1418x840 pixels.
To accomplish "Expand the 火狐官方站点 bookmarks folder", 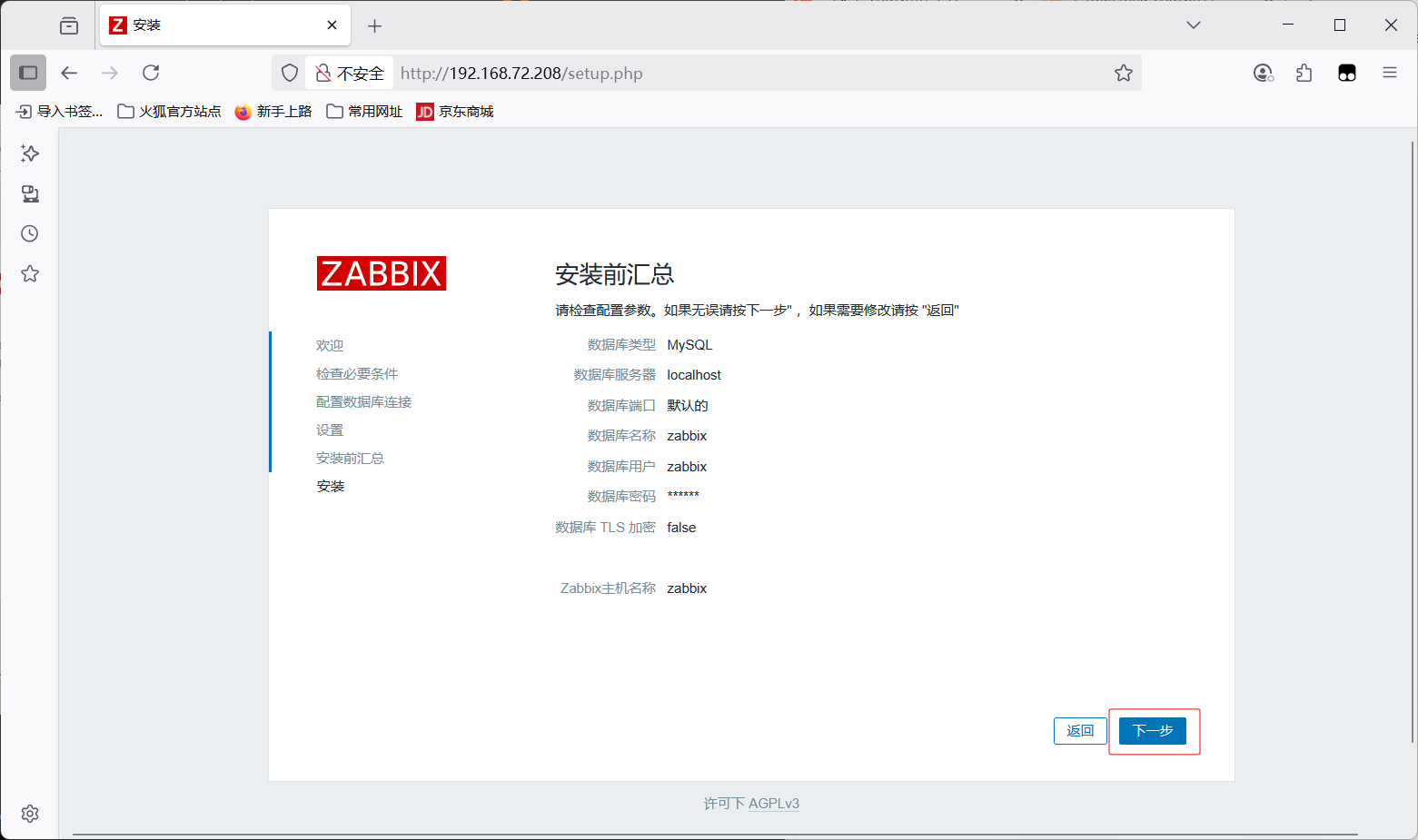I will coord(169,111).
